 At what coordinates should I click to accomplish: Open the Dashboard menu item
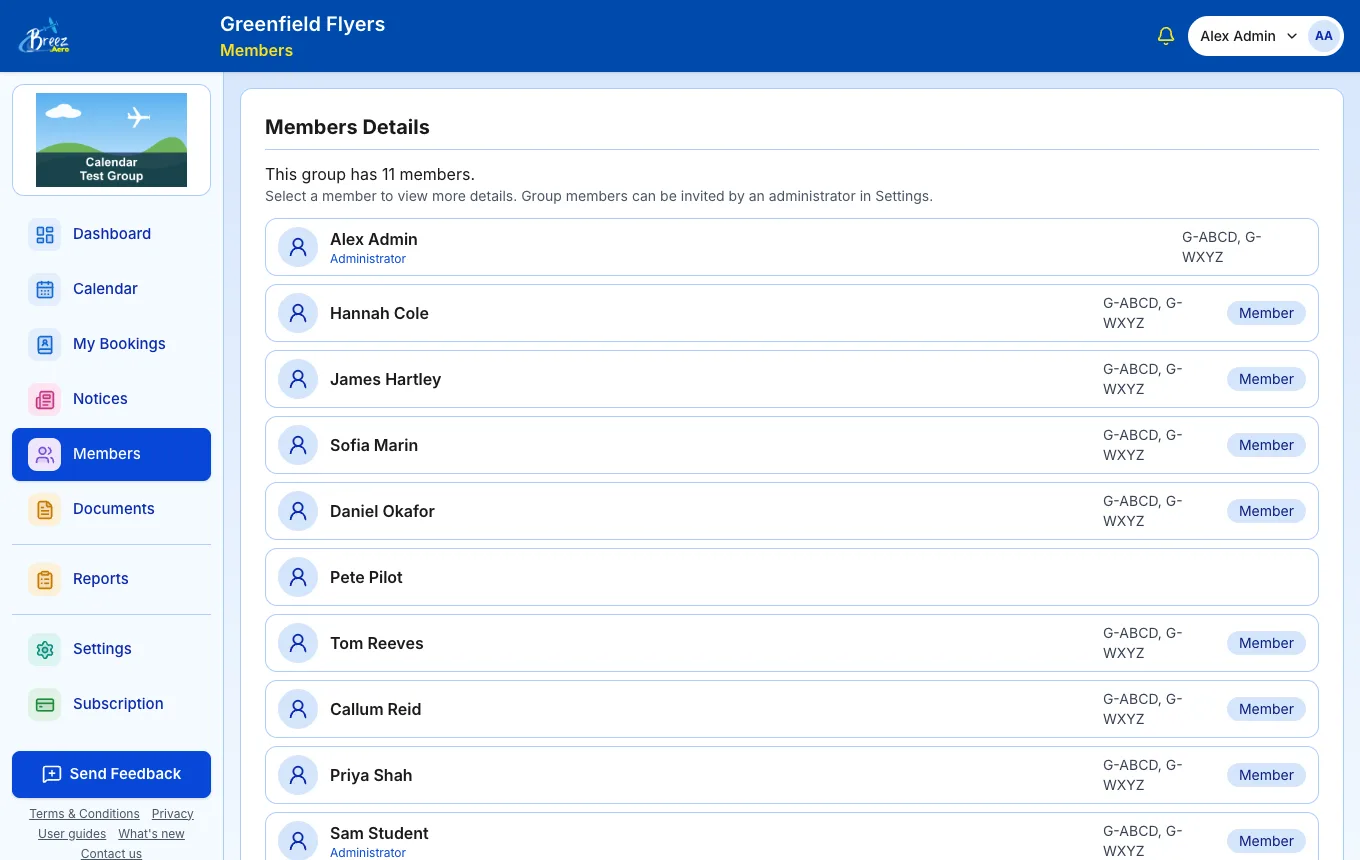[111, 234]
